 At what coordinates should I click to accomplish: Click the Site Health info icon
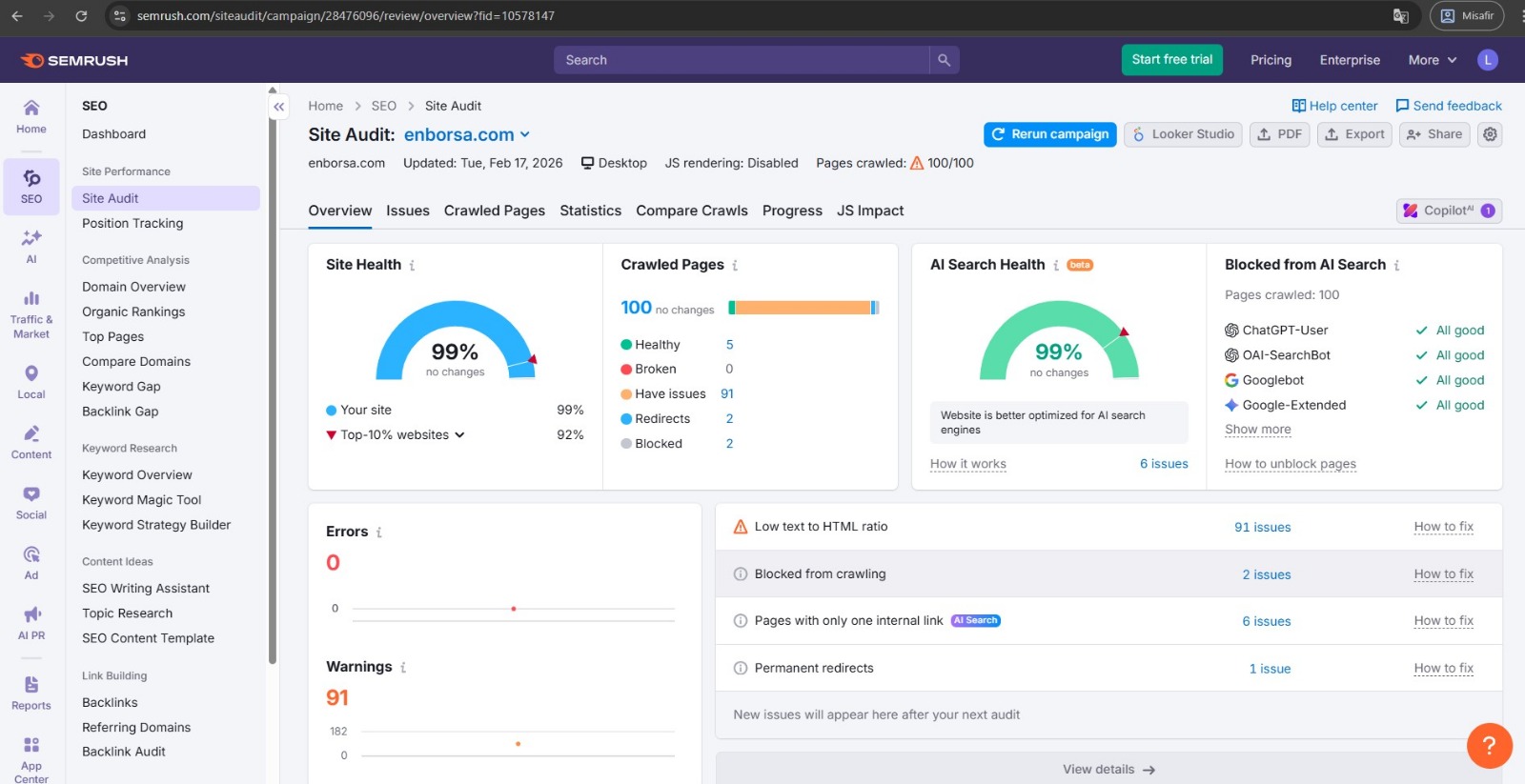click(x=412, y=266)
